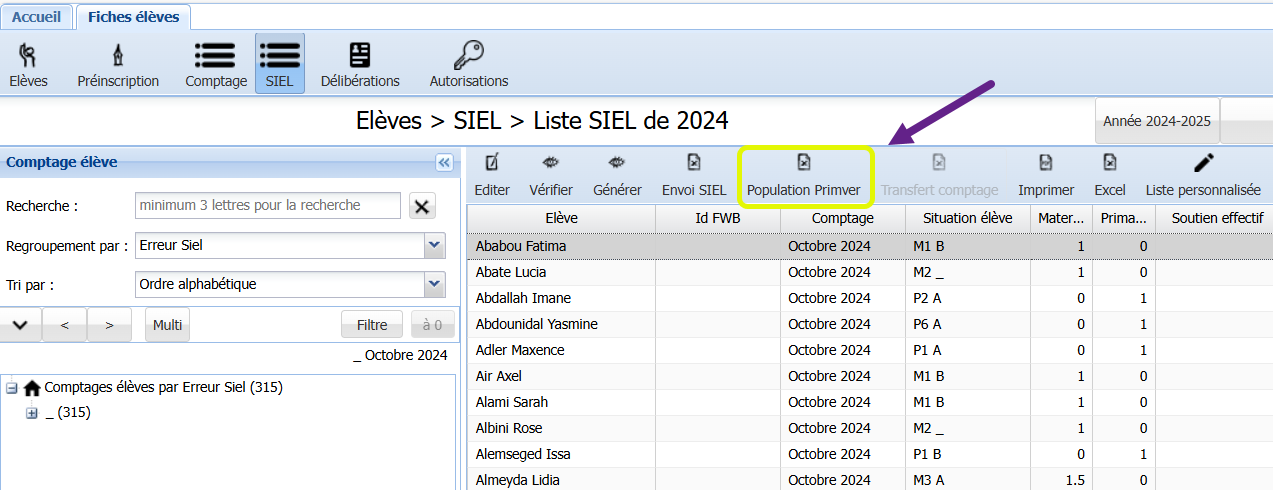Open Liste personnalisée pencil icon
This screenshot has height=490, width=1273.
pos(1203,162)
